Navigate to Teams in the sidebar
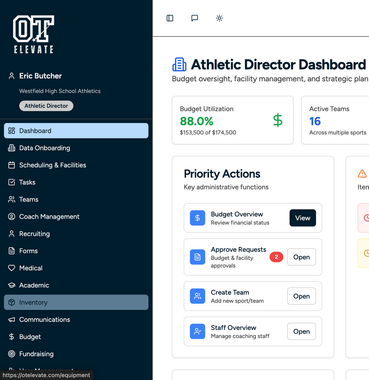Screen dimensions: 369x380 76,199
